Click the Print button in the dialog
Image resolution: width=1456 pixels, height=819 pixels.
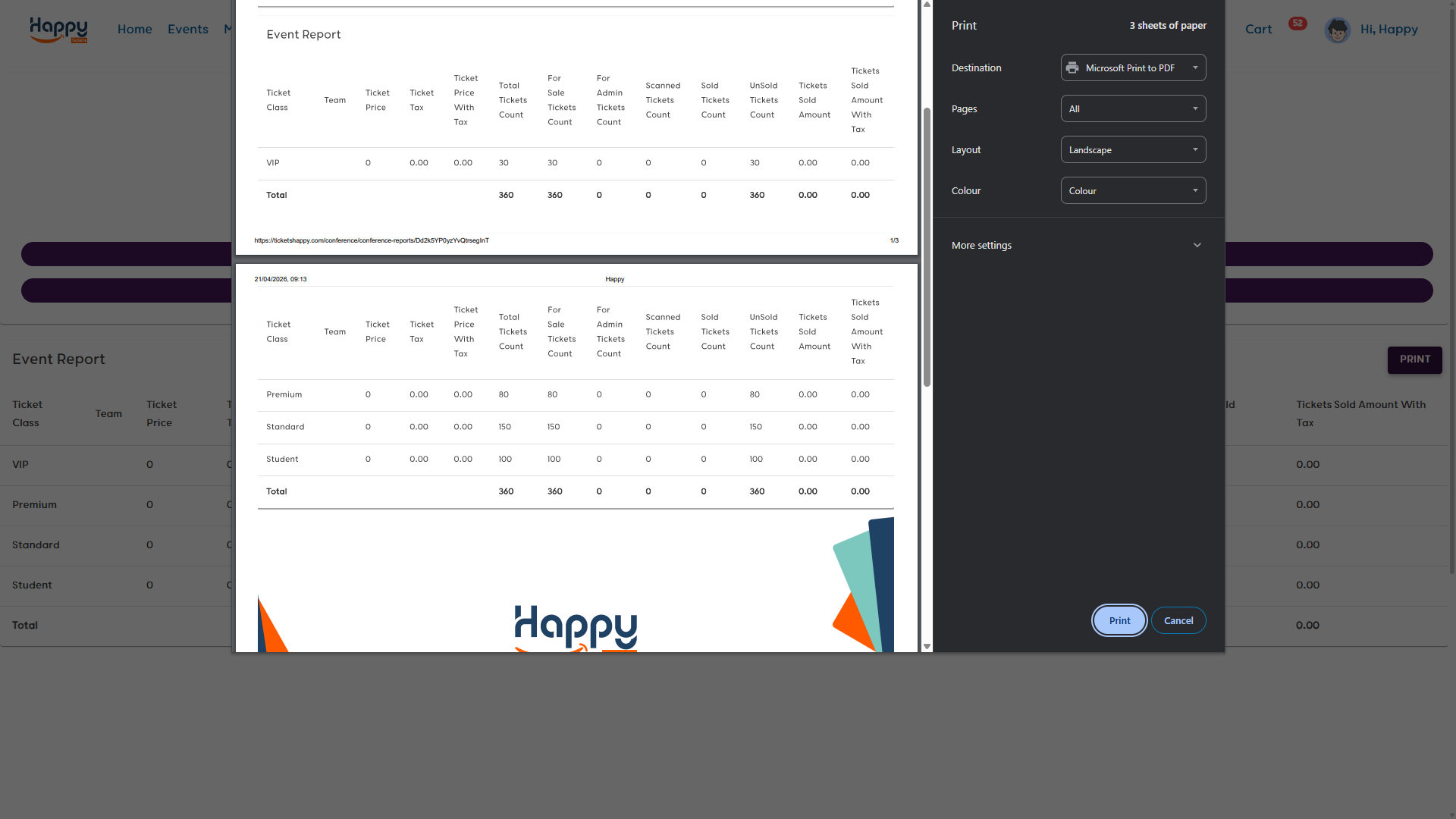pos(1119,620)
